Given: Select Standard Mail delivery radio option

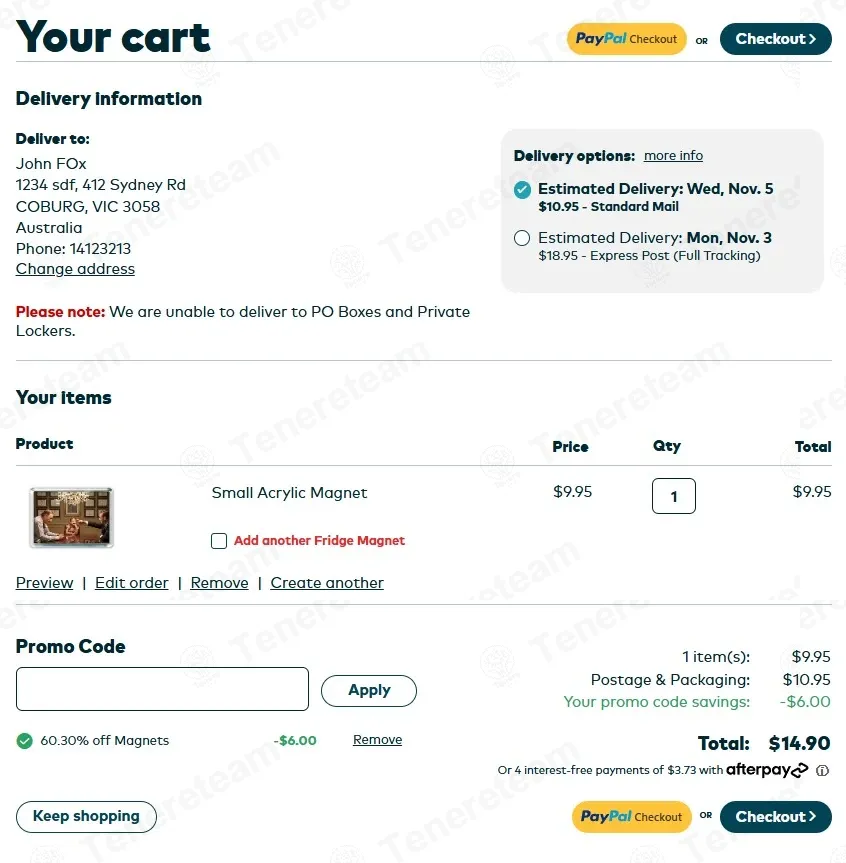Looking at the screenshot, I should tap(522, 189).
